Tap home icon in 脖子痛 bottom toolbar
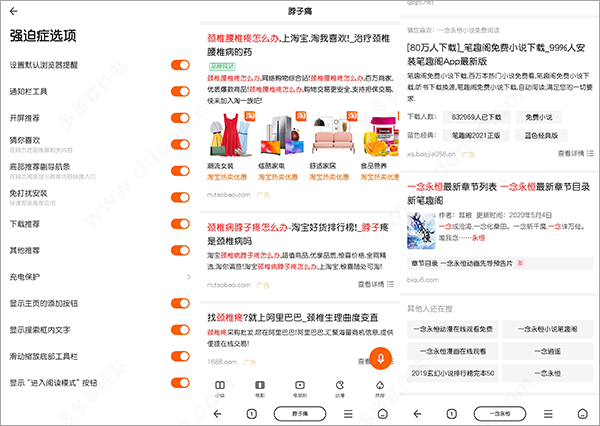This screenshot has width=600, height=426. tap(382, 414)
